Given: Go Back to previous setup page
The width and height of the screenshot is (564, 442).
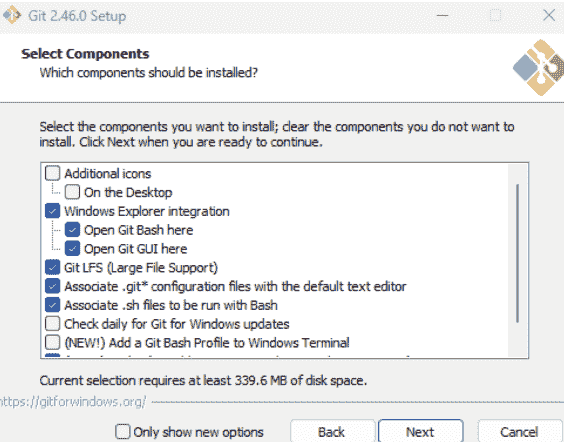Looking at the screenshot, I should (x=333, y=431).
